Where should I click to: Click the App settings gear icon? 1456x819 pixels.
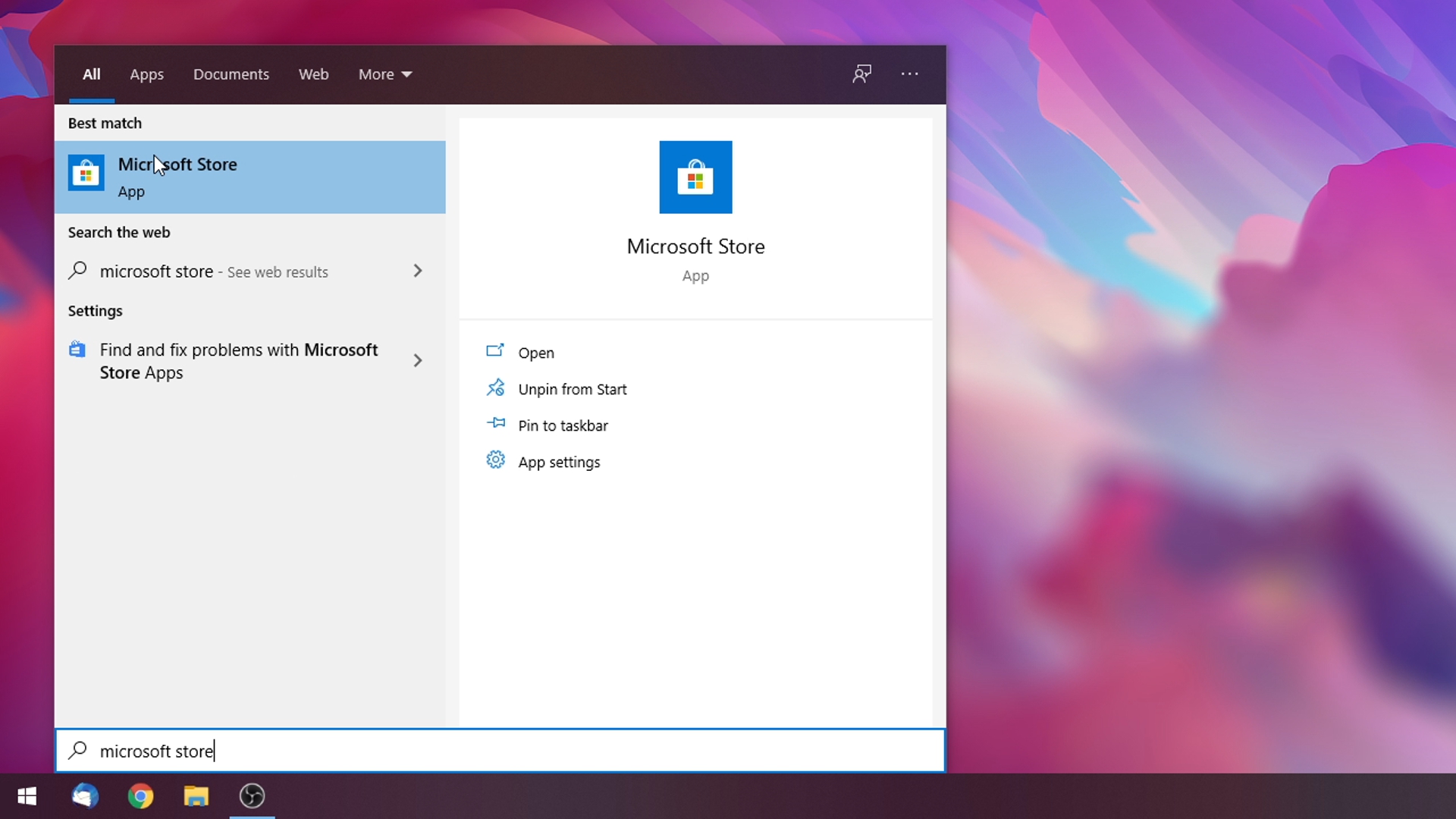(x=495, y=460)
